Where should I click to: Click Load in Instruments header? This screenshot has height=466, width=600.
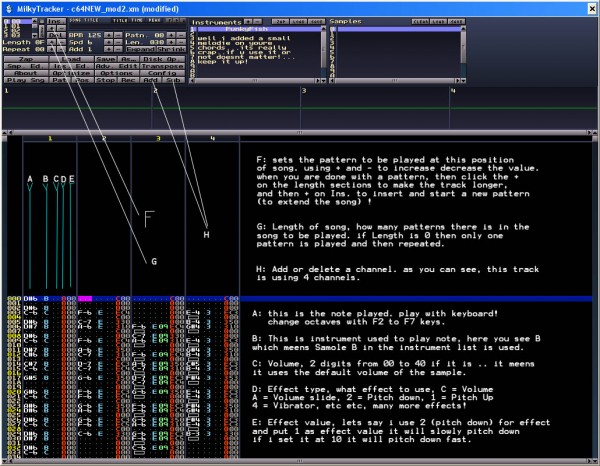[298, 21]
